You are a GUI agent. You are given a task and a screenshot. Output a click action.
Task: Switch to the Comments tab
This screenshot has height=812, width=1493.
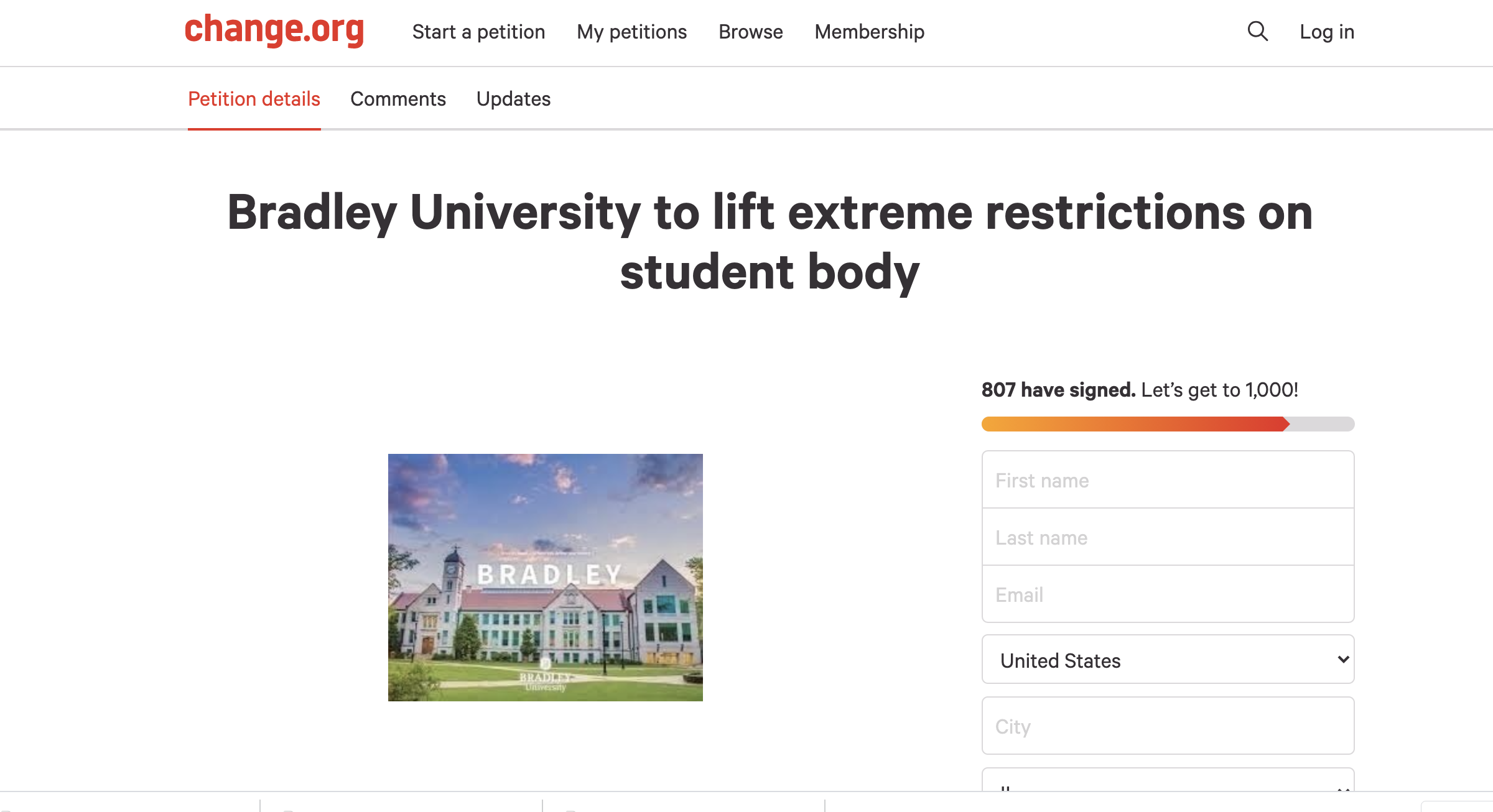click(398, 99)
